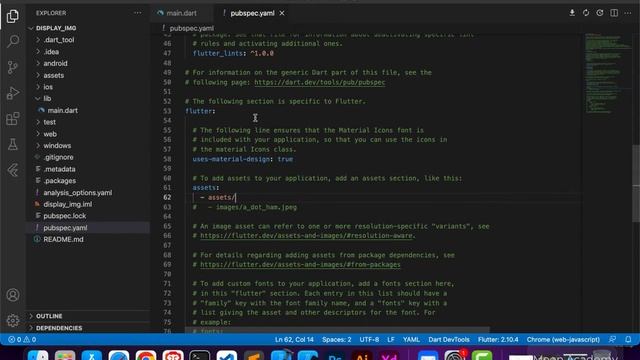This screenshot has width=640, height=360.
Task: Click the editor minimap preview
Action: [x=607, y=73]
